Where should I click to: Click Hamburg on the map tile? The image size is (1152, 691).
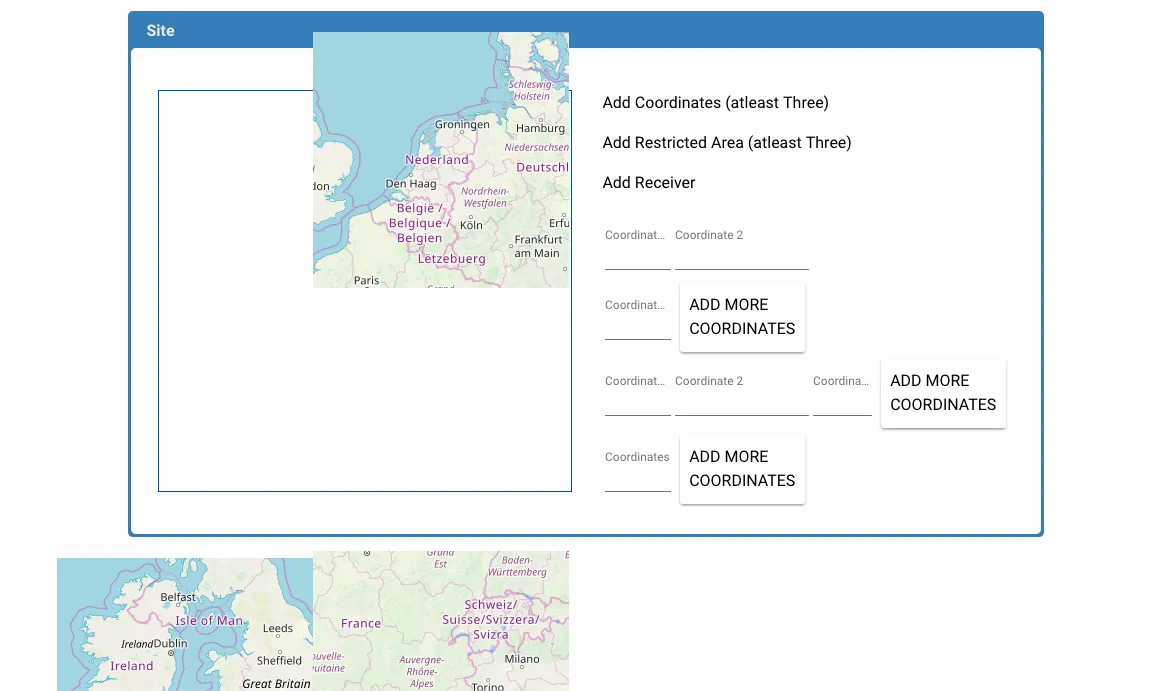(x=540, y=128)
